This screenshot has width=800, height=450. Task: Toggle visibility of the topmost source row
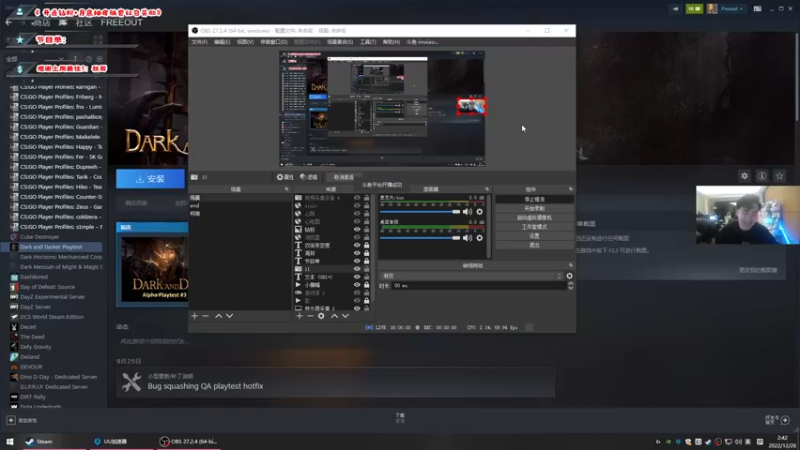coord(357,198)
